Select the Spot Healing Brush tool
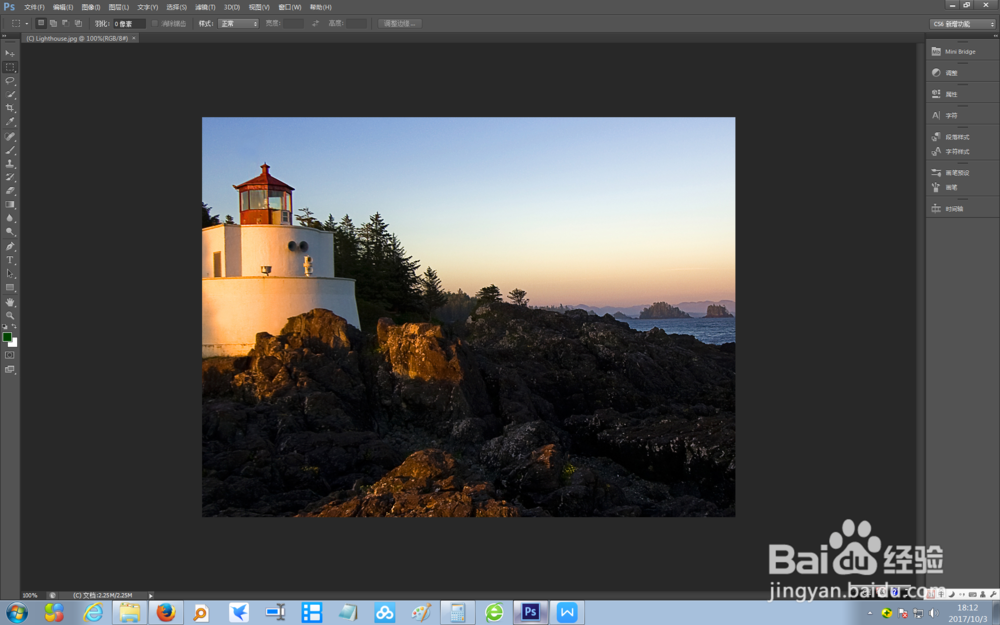The height and width of the screenshot is (625, 1000). click(x=10, y=136)
